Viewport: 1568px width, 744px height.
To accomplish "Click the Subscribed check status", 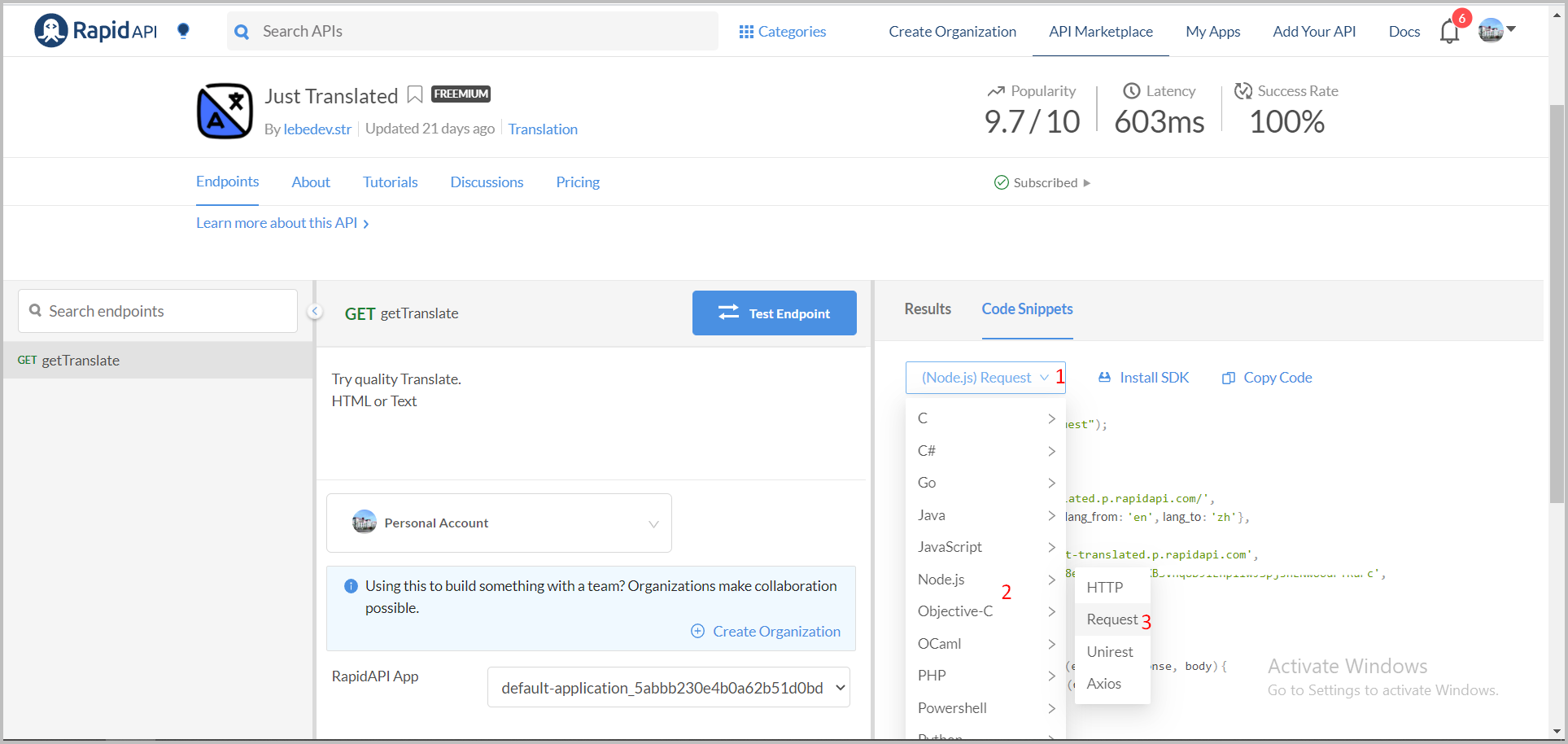I will tap(1001, 182).
